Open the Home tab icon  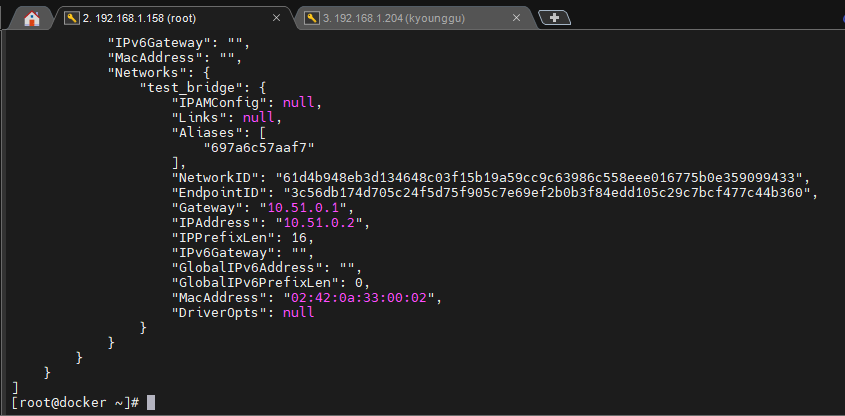coord(32,19)
